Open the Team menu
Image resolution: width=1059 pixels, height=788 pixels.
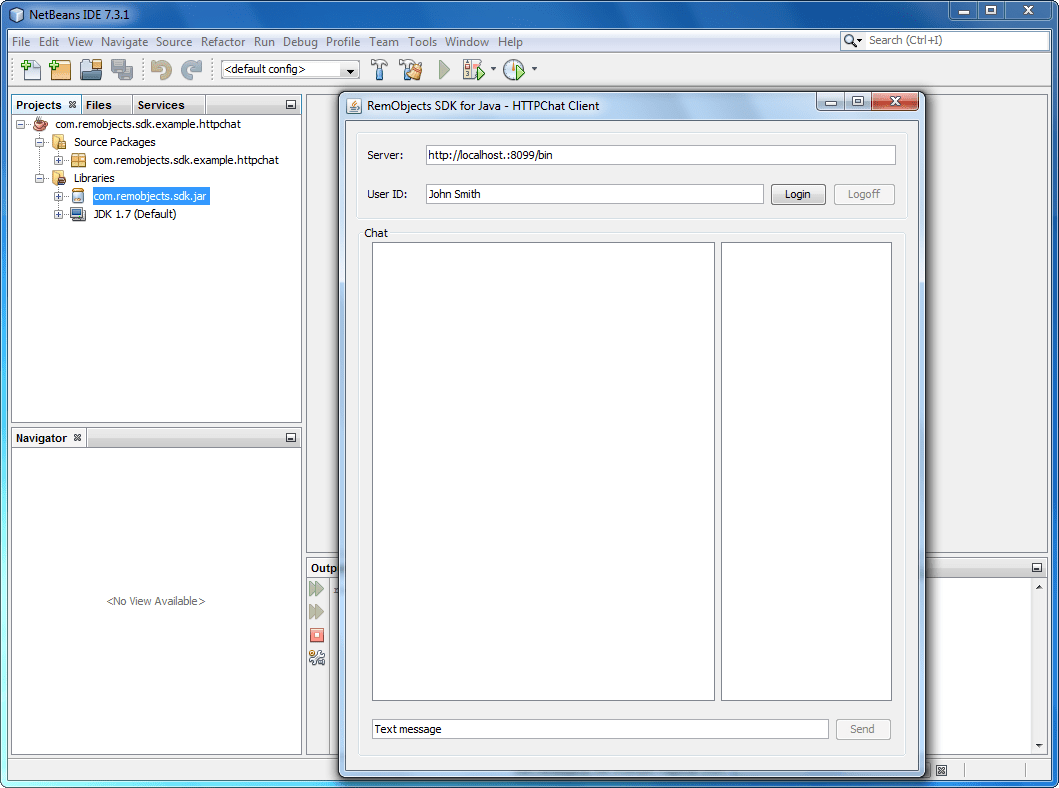click(x=384, y=42)
